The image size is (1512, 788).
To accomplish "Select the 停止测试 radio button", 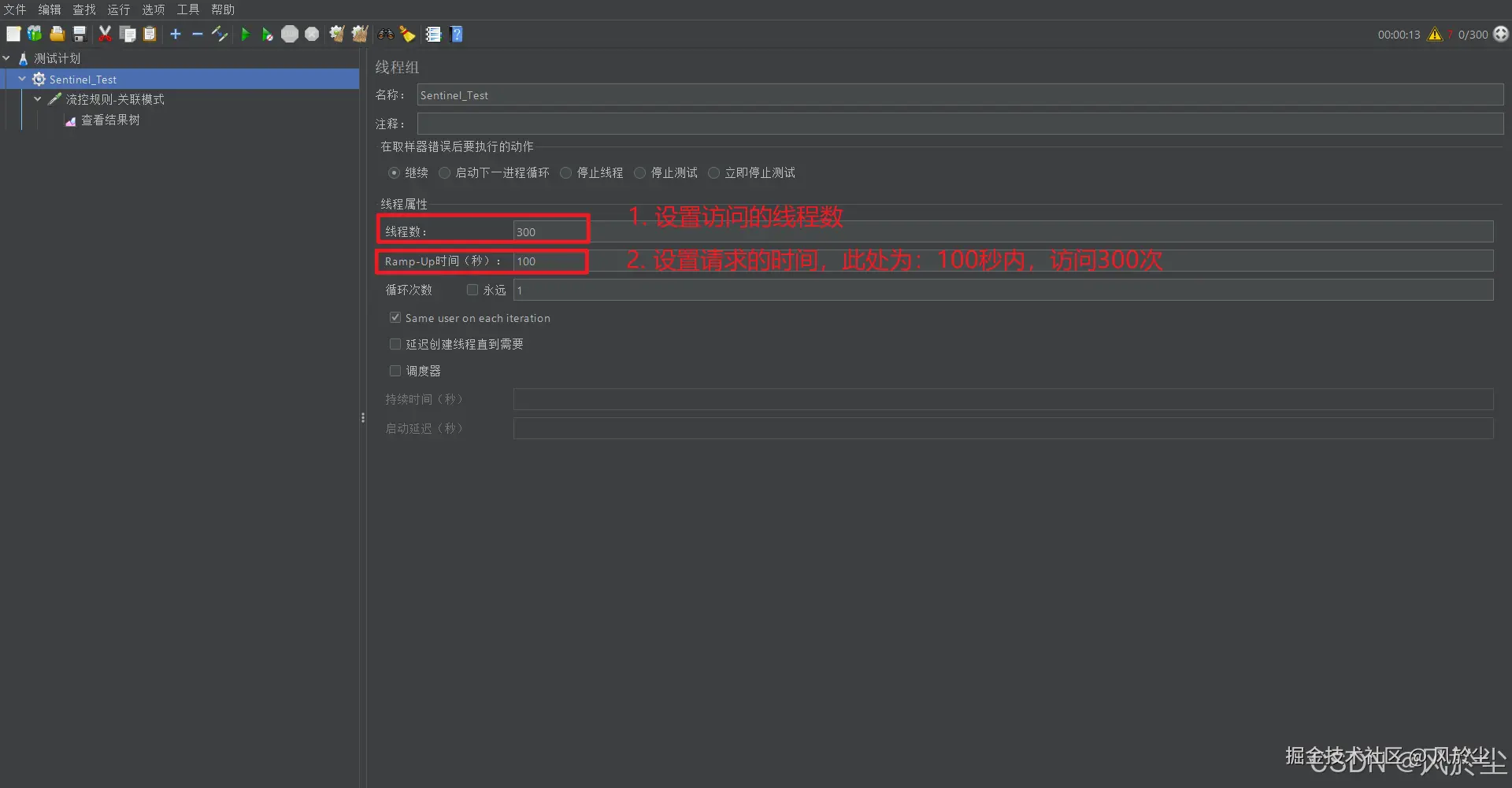I will [x=639, y=173].
